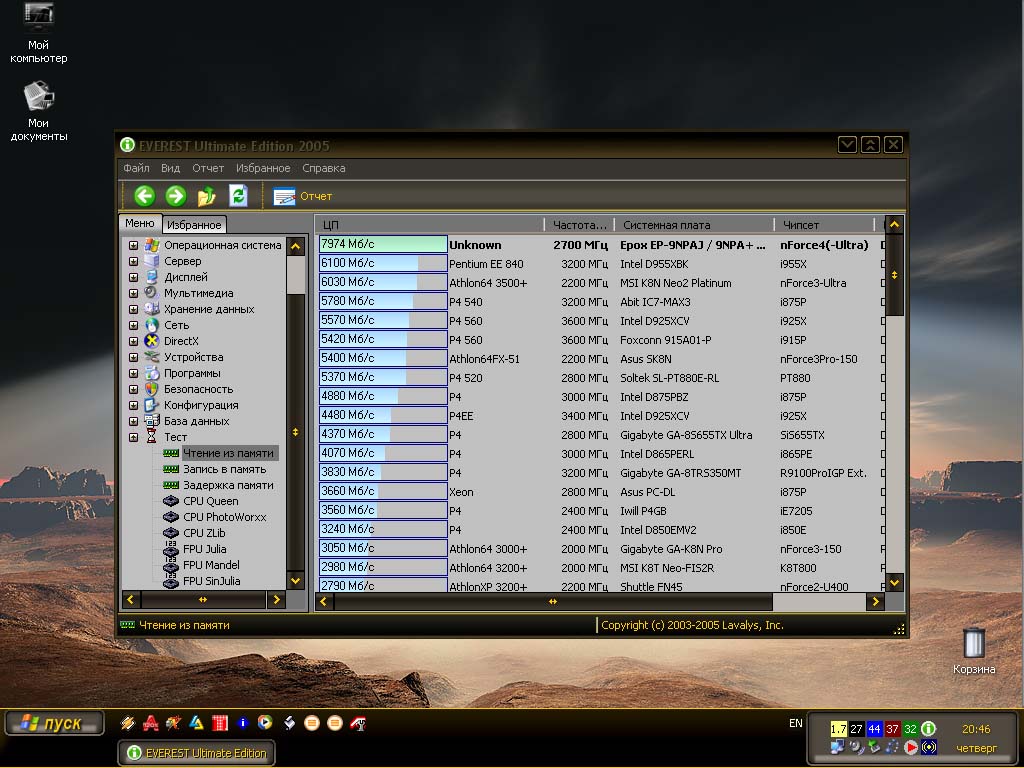Expand the Устройства tree node
Screen dimensions: 1024x768
pos(133,357)
